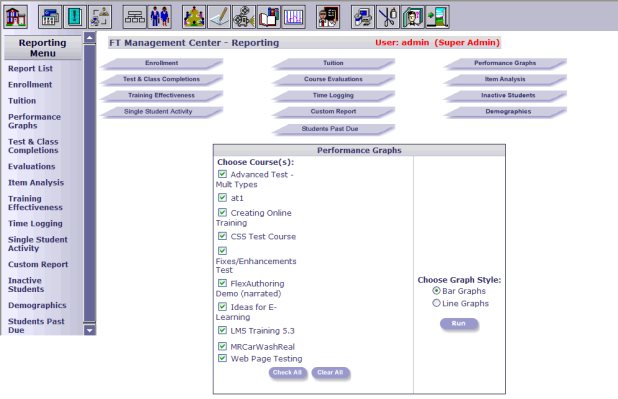This screenshot has height=399, width=618.
Task: Toggle the Creating Online Training checkbox
Action: (x=222, y=213)
